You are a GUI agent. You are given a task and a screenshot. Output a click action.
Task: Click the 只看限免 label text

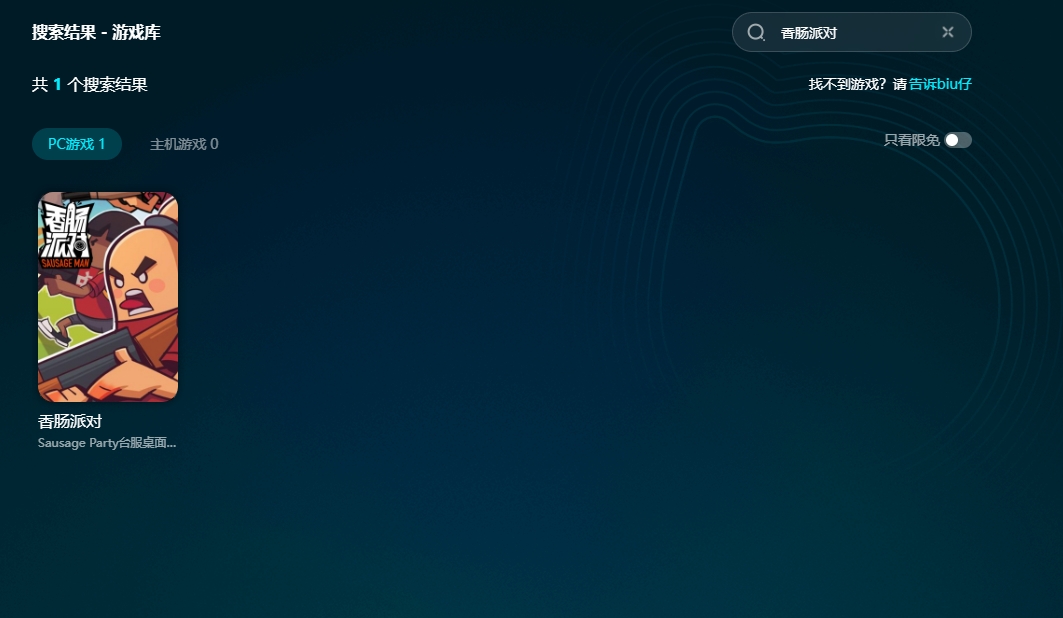click(911, 140)
